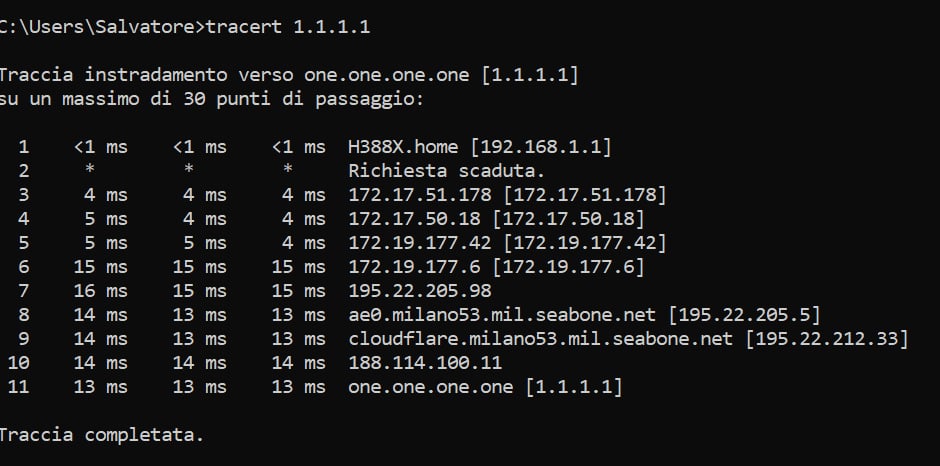Image resolution: width=940 pixels, height=466 pixels.
Task: Click the Traccia instradamento verso header line
Action: 289,75
